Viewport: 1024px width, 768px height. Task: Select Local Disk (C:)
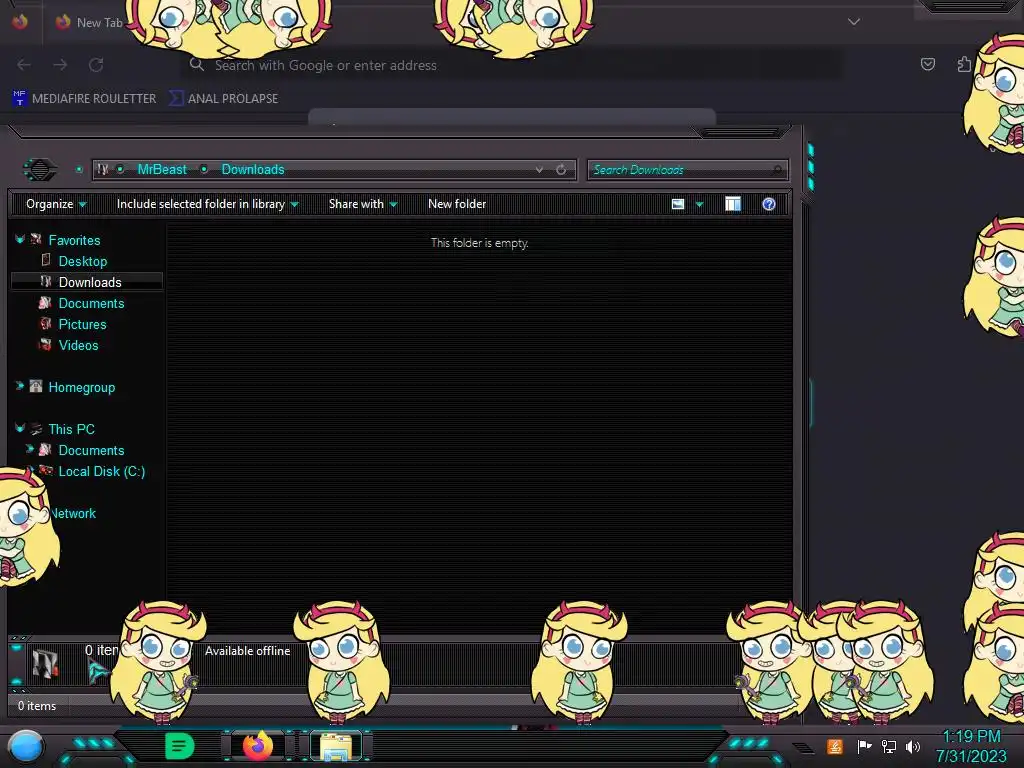pyautogui.click(x=102, y=471)
